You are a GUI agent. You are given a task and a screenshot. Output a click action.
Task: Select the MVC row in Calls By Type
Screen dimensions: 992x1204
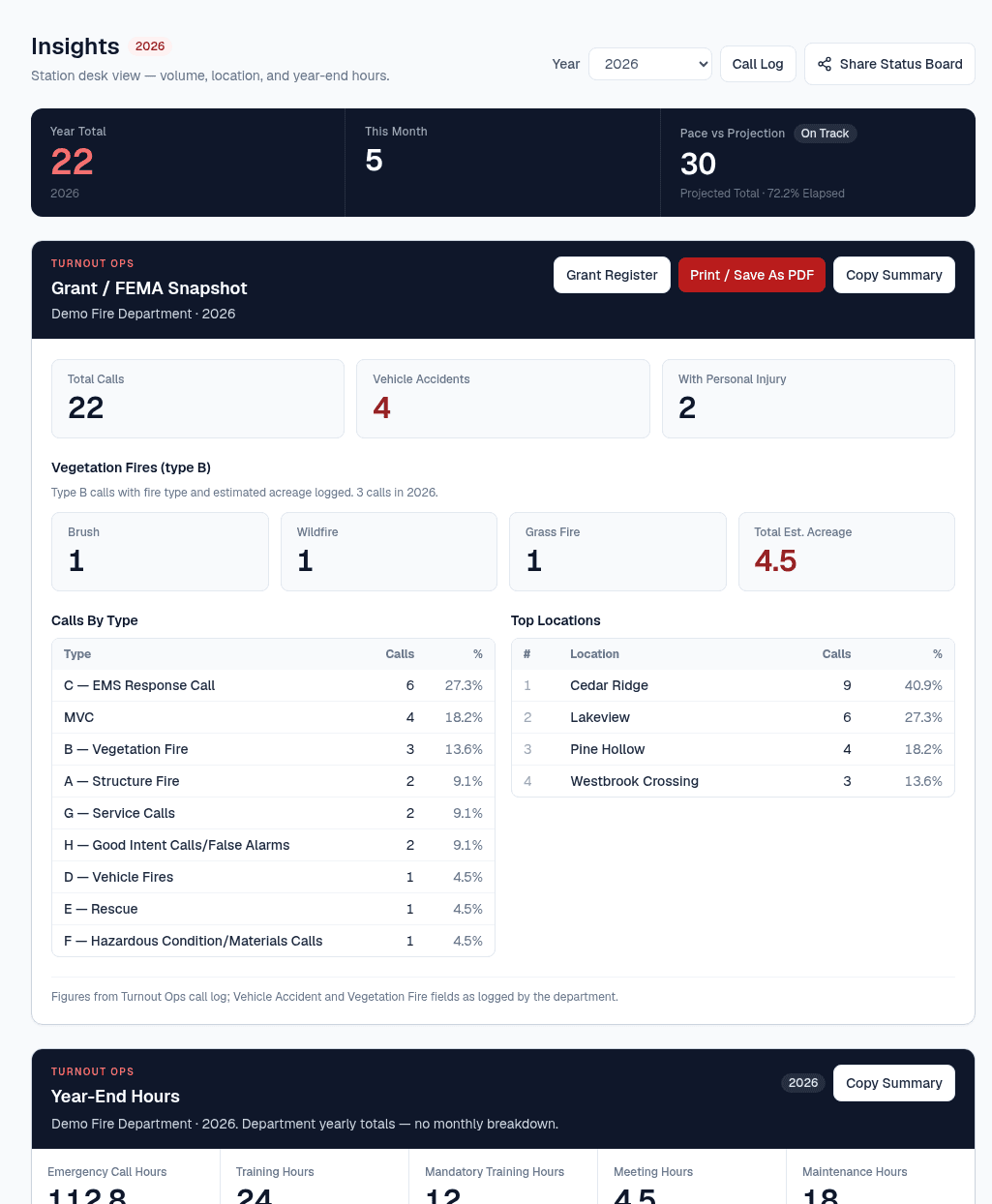coord(273,717)
